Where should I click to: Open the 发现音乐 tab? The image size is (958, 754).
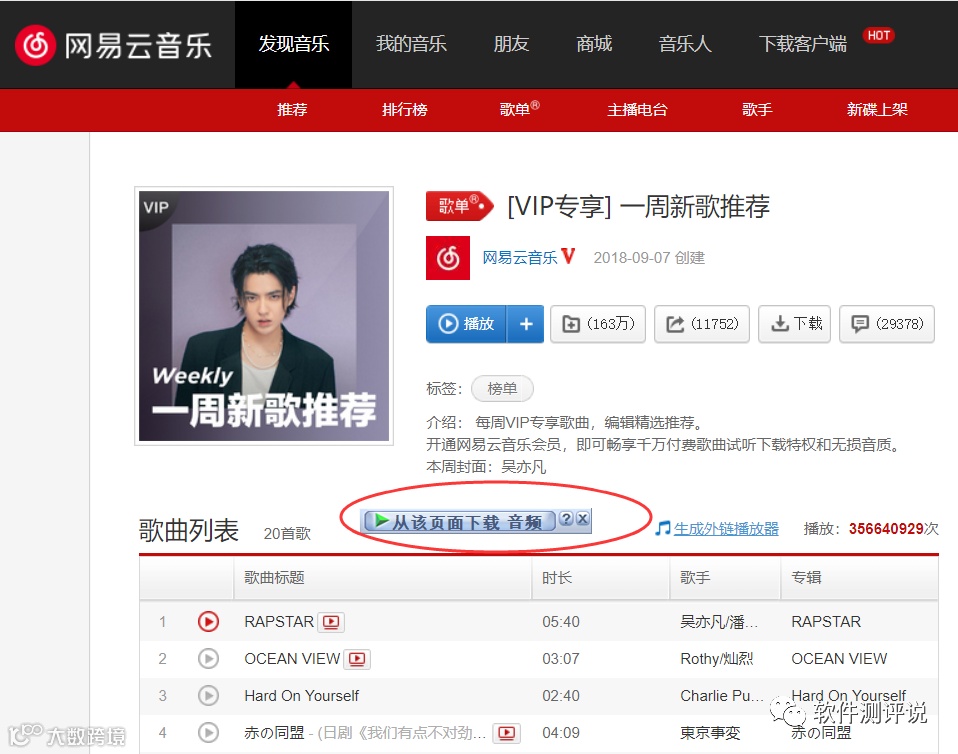point(293,44)
